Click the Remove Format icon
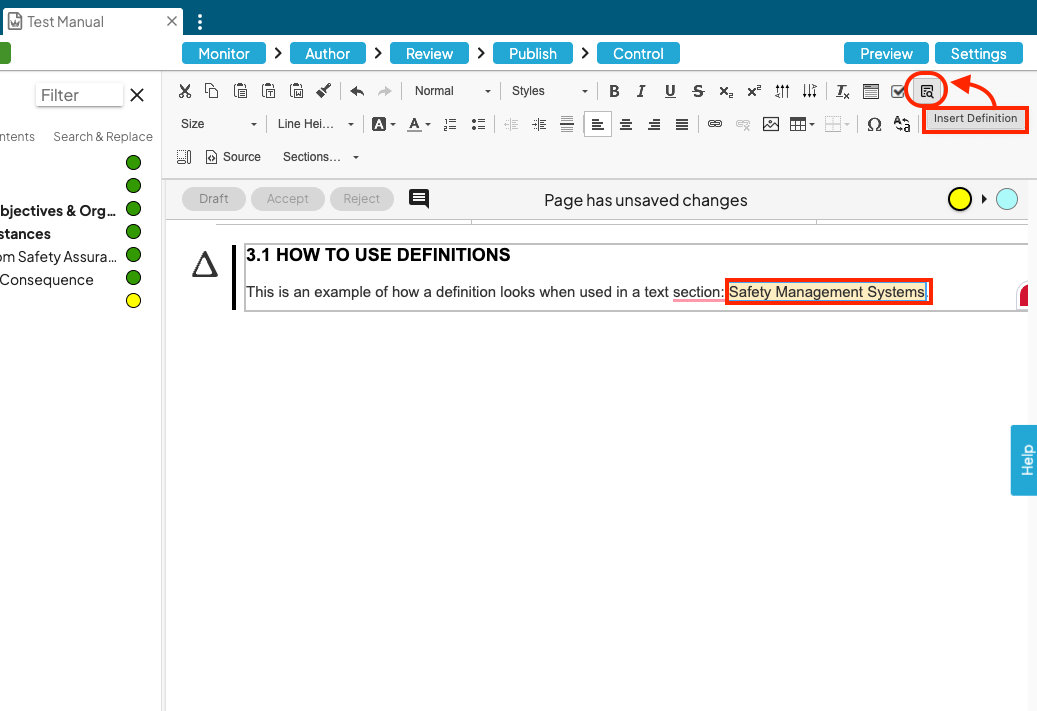Screen dimensions: 1037x711 [x=842, y=91]
